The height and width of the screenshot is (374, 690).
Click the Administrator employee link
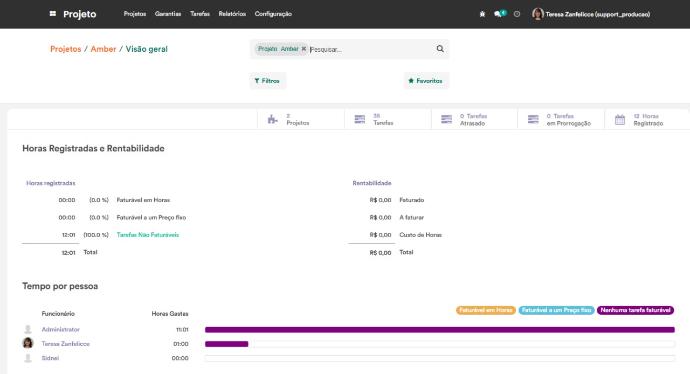tap(61, 329)
